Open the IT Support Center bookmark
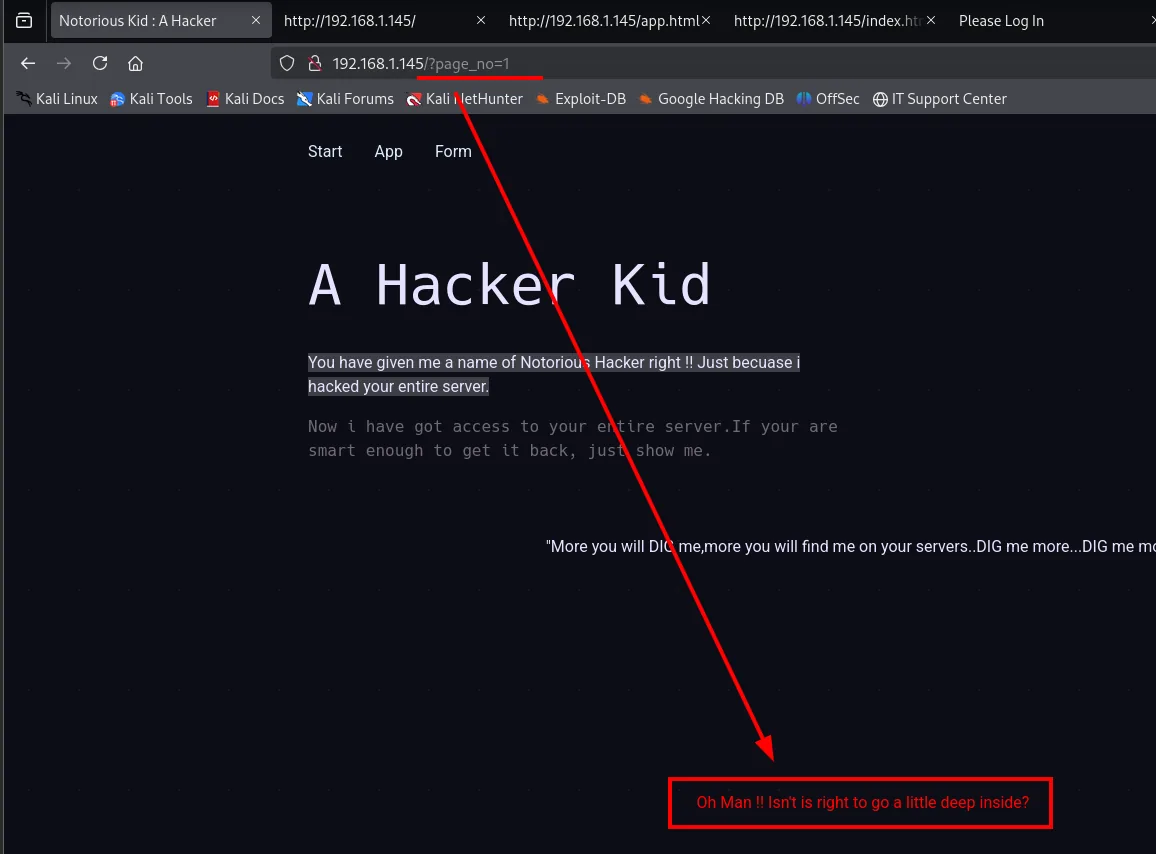This screenshot has height=854, width=1156. pos(940,99)
